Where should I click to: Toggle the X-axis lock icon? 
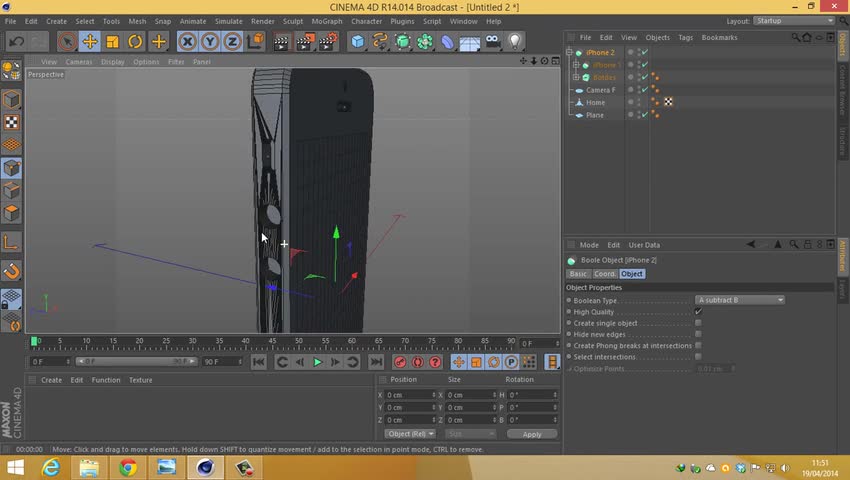point(187,41)
